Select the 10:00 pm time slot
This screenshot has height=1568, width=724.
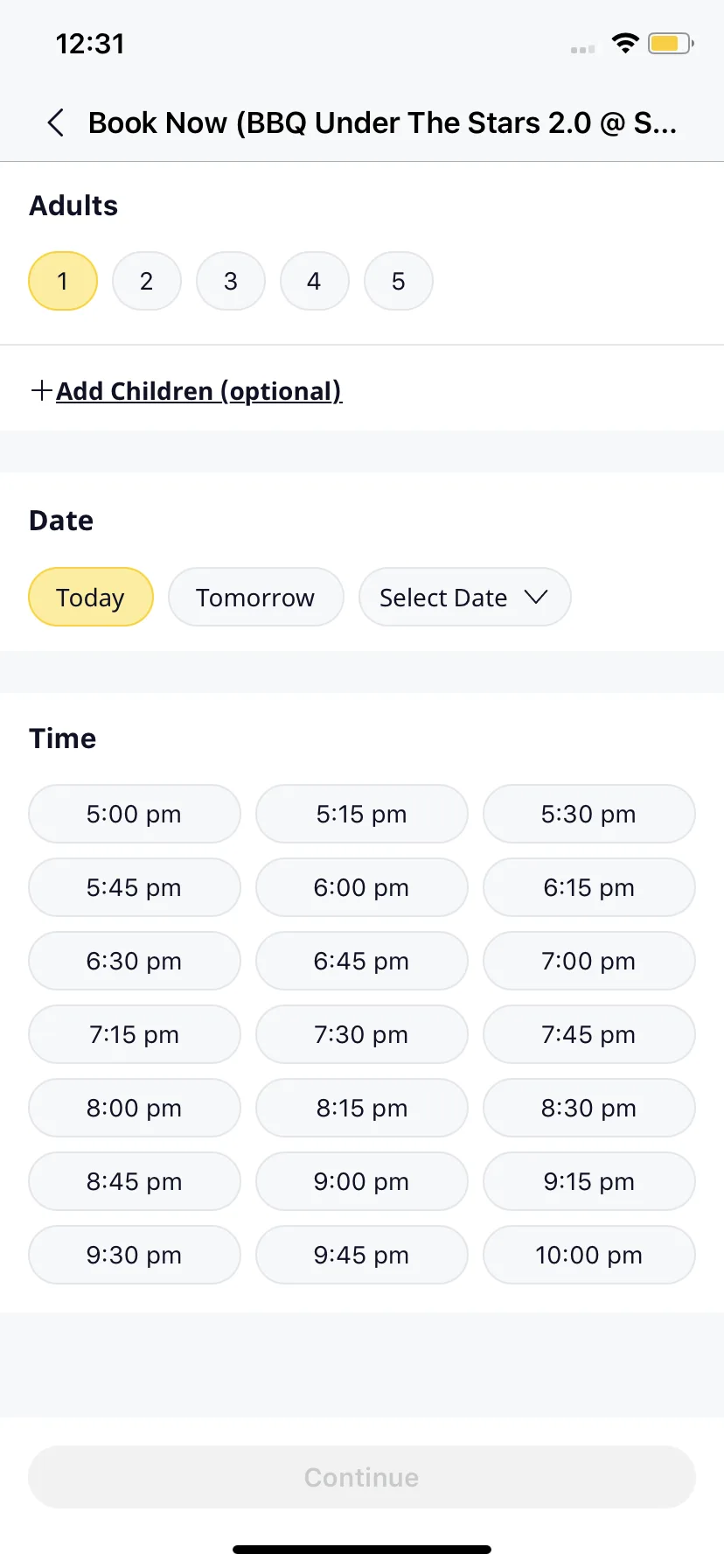tap(589, 1255)
